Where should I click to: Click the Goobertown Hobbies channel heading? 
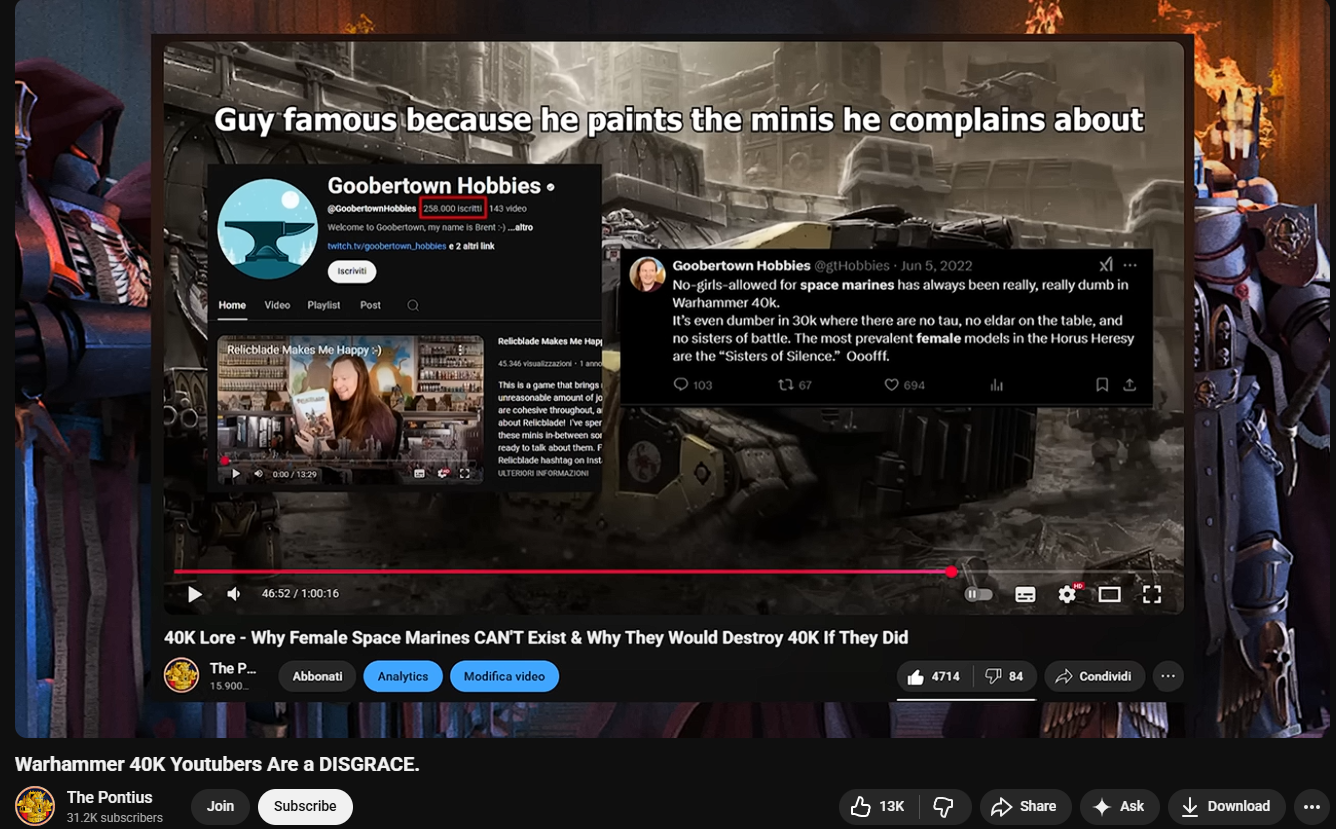(434, 186)
